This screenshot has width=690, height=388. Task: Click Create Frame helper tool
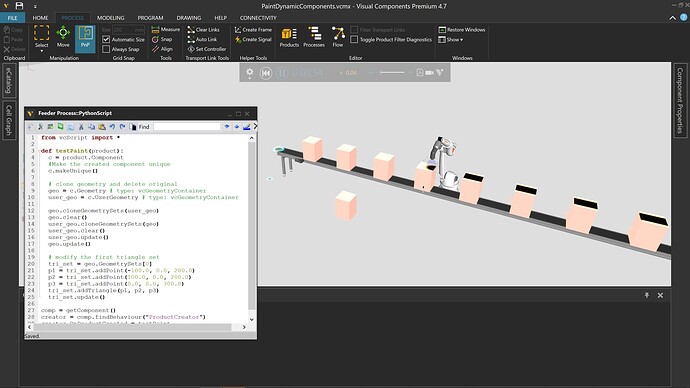[x=253, y=29]
